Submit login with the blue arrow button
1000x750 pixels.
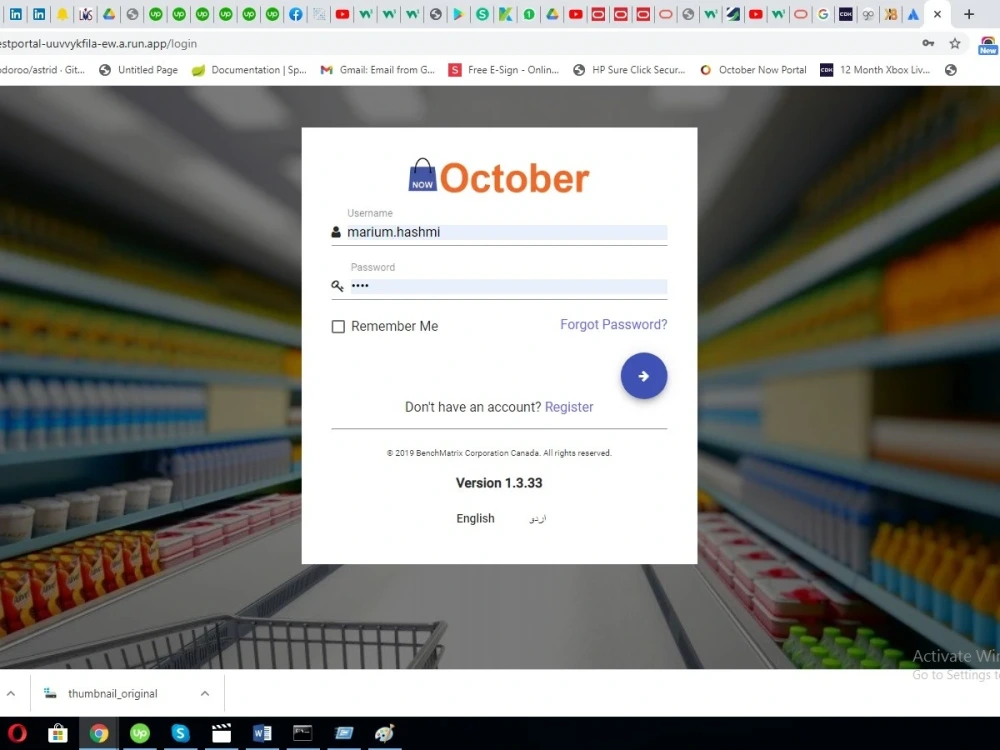643,376
